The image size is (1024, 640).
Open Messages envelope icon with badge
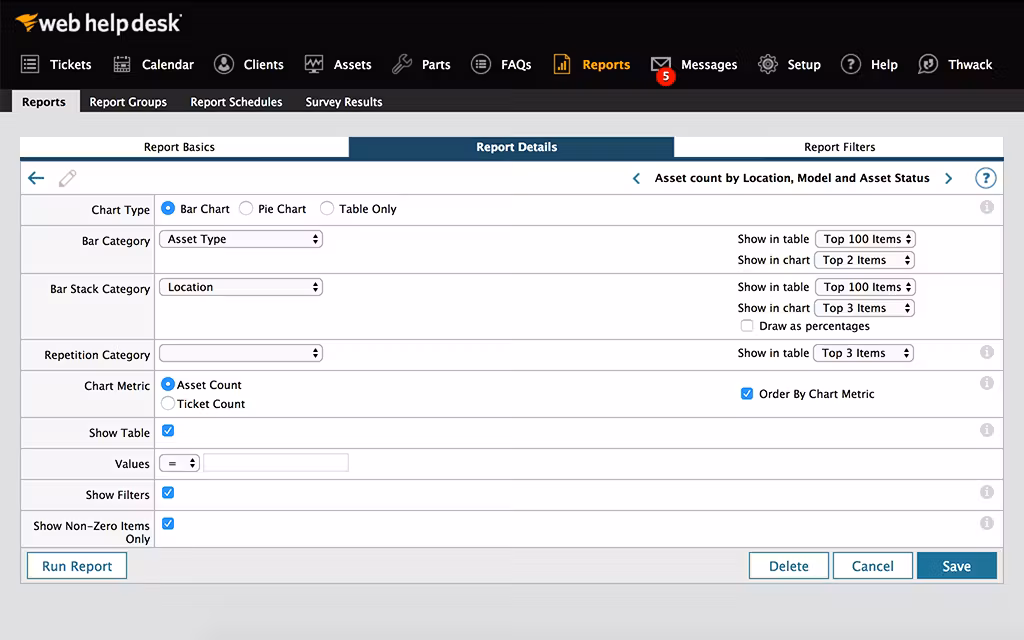point(661,65)
